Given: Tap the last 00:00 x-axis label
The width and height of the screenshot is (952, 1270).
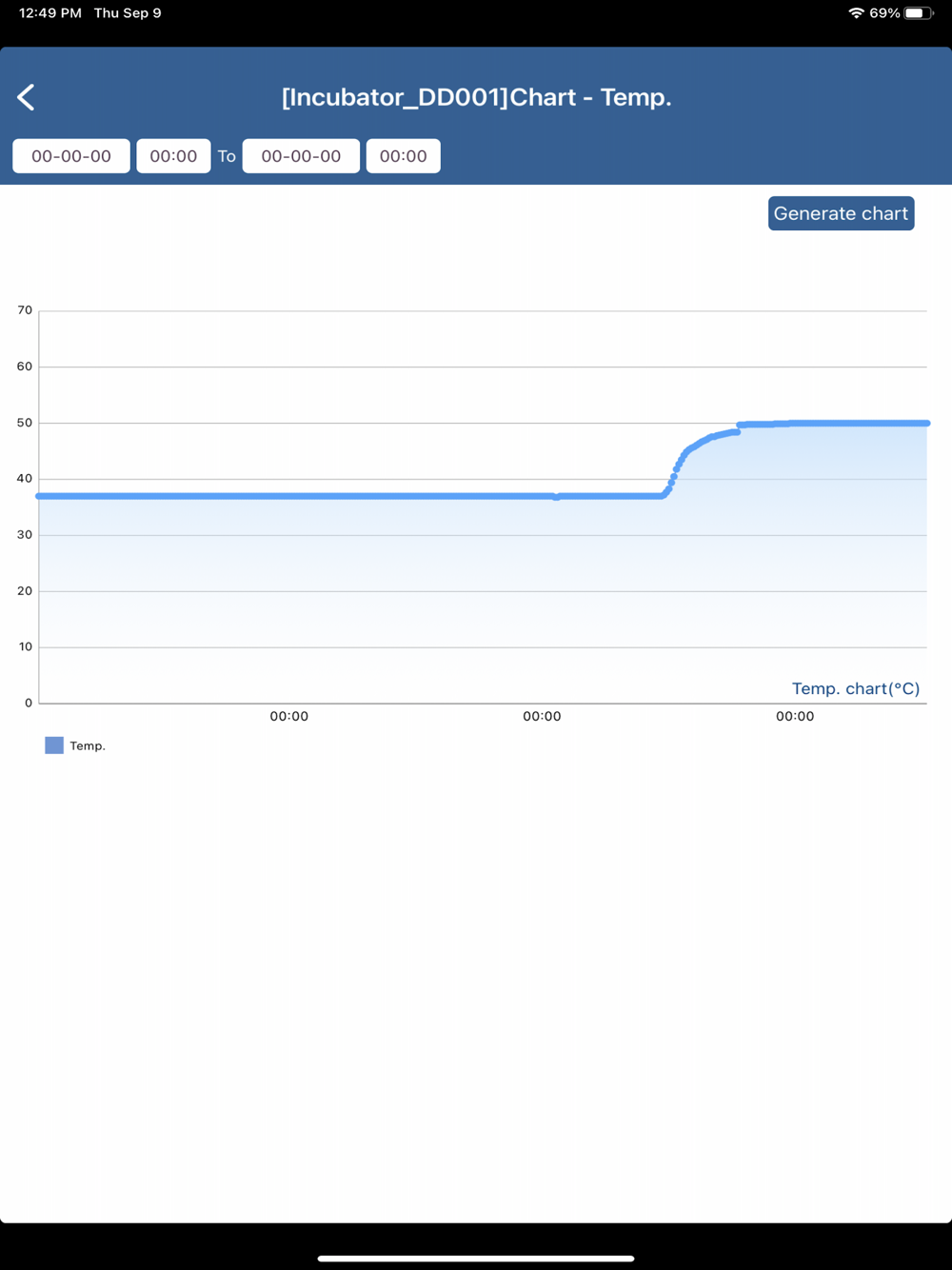Looking at the screenshot, I should coord(795,717).
